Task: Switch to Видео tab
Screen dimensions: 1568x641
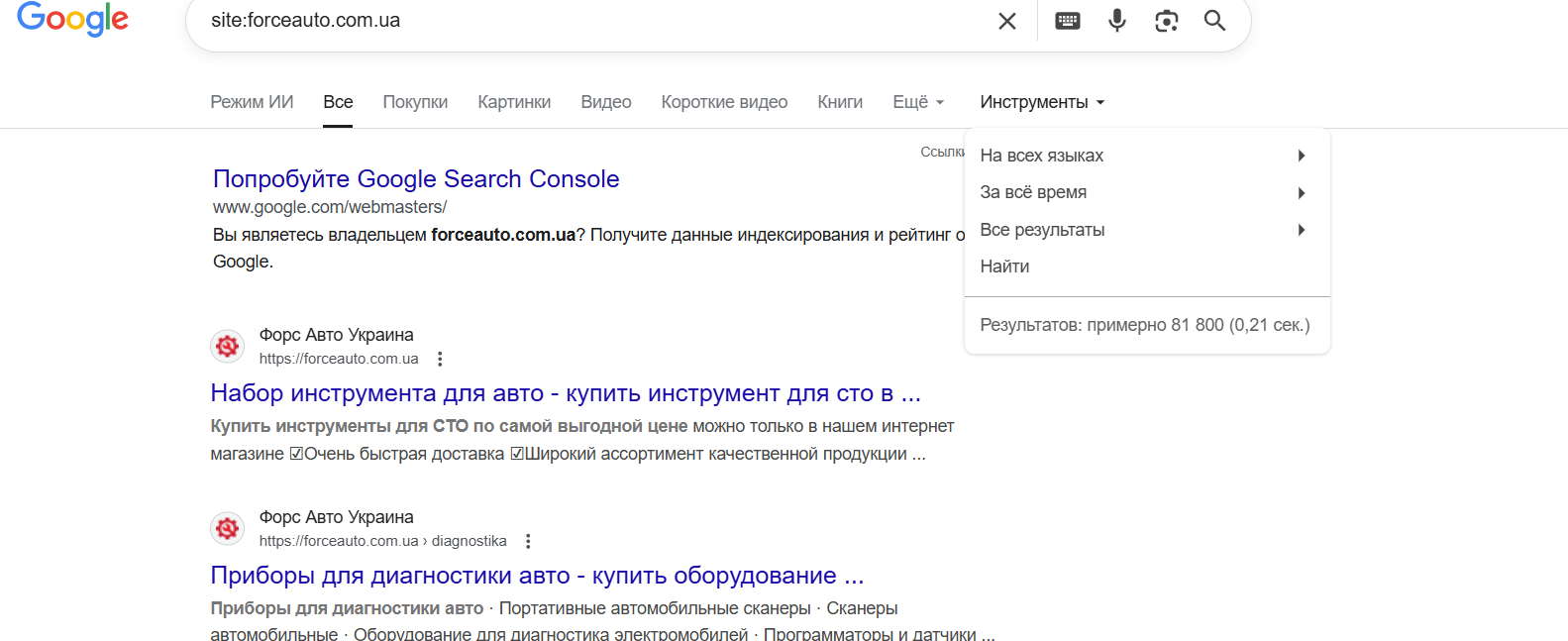Action: (x=606, y=102)
